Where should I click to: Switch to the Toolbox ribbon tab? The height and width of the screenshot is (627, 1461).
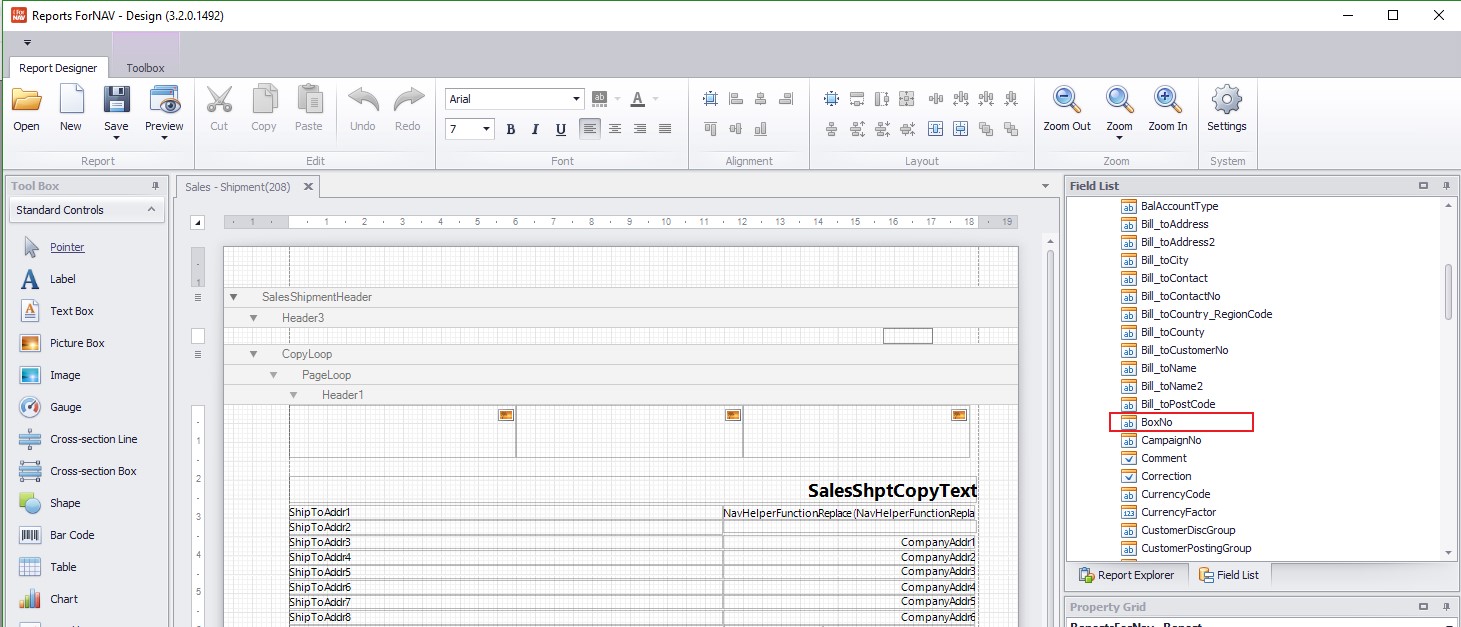[145, 68]
